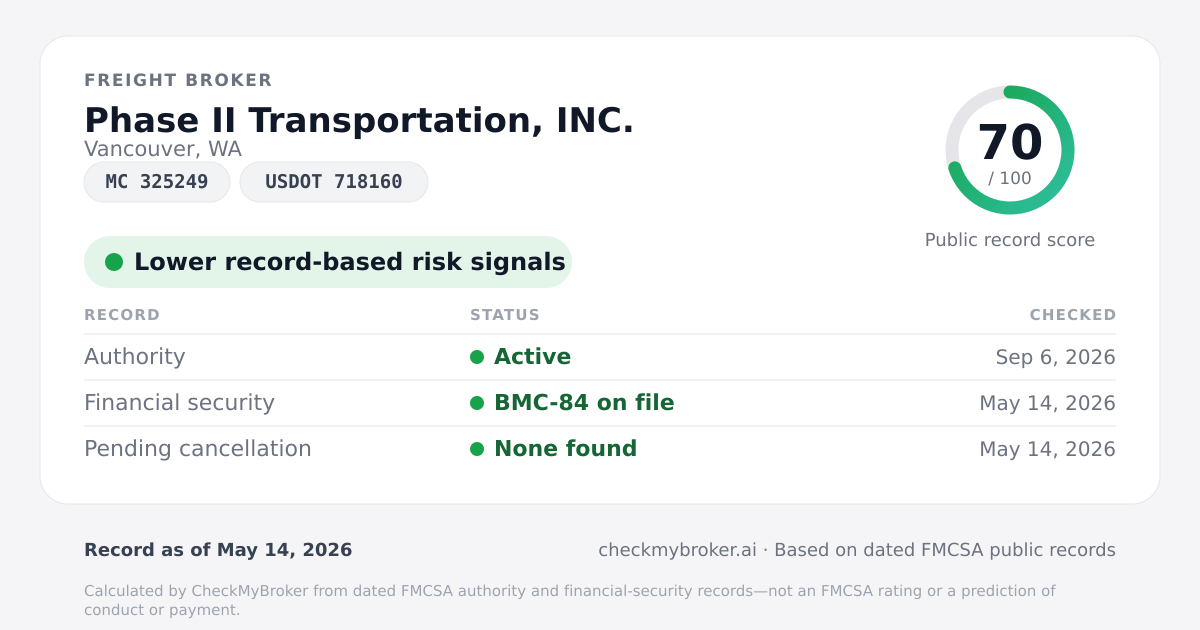Screen dimensions: 1200x630
Task: Click the green dot in Lower record-based risk badge
Action: point(114,262)
